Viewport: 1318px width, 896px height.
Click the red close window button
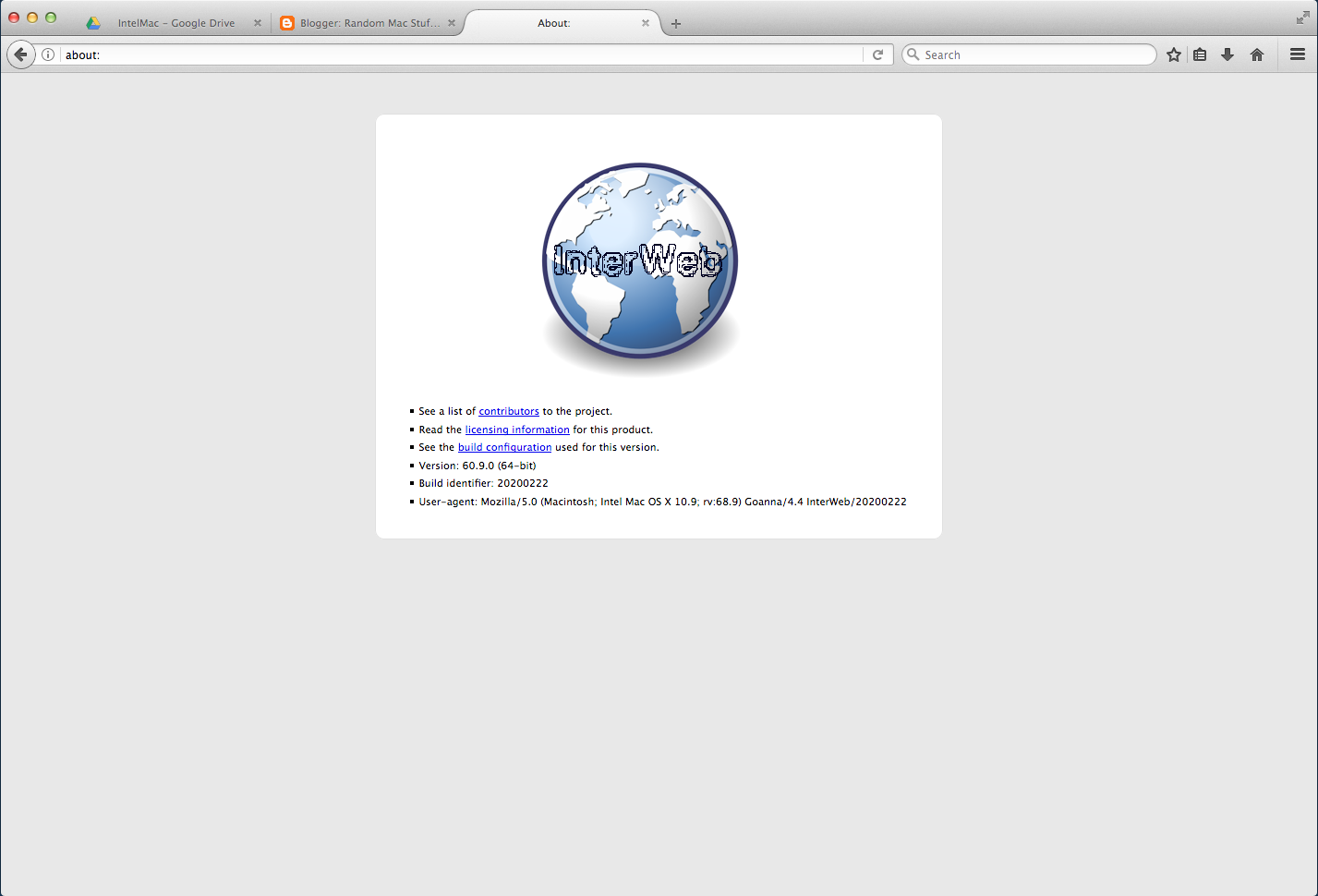pos(14,18)
